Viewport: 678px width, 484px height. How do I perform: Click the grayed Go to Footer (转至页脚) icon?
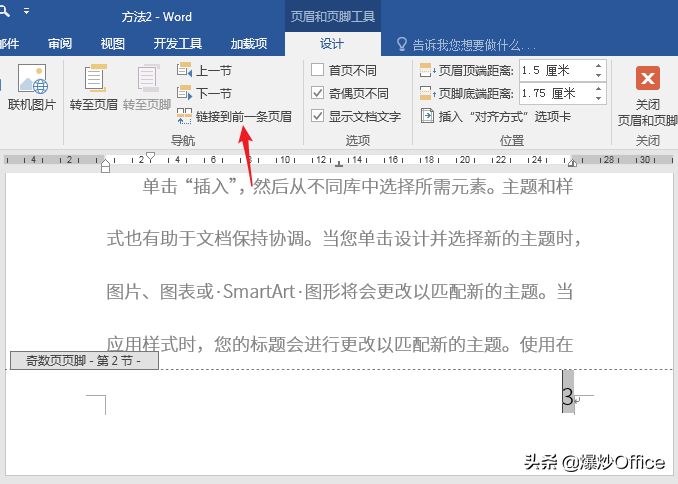click(147, 78)
